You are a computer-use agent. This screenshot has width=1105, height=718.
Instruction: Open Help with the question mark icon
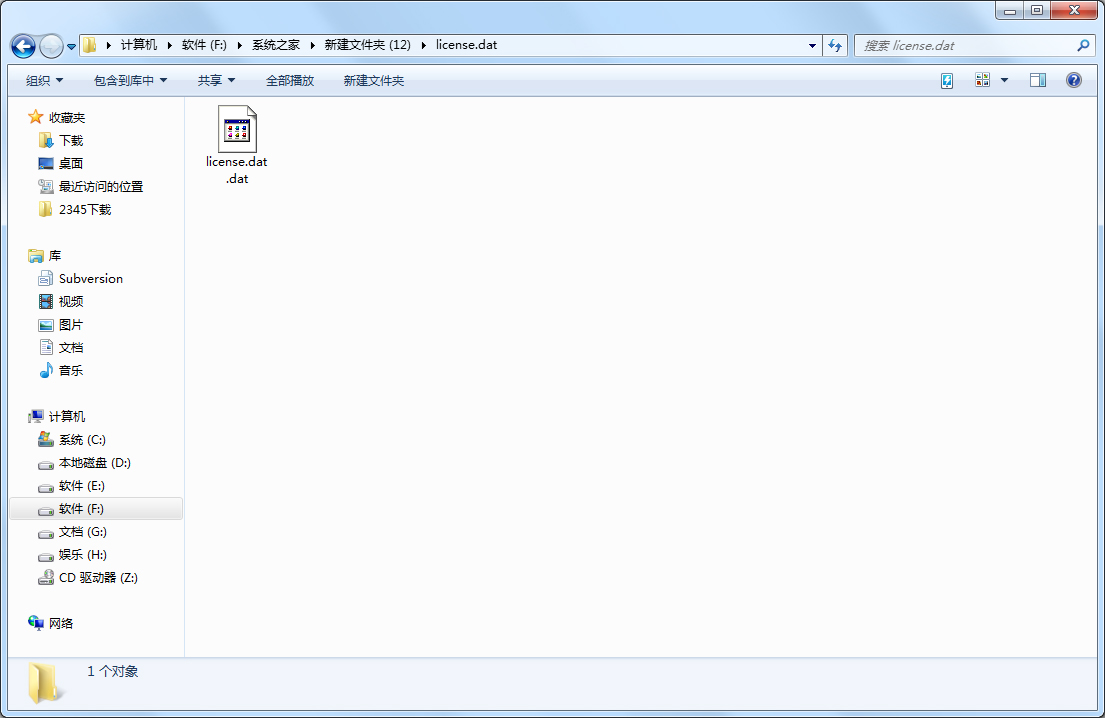pyautogui.click(x=1074, y=80)
